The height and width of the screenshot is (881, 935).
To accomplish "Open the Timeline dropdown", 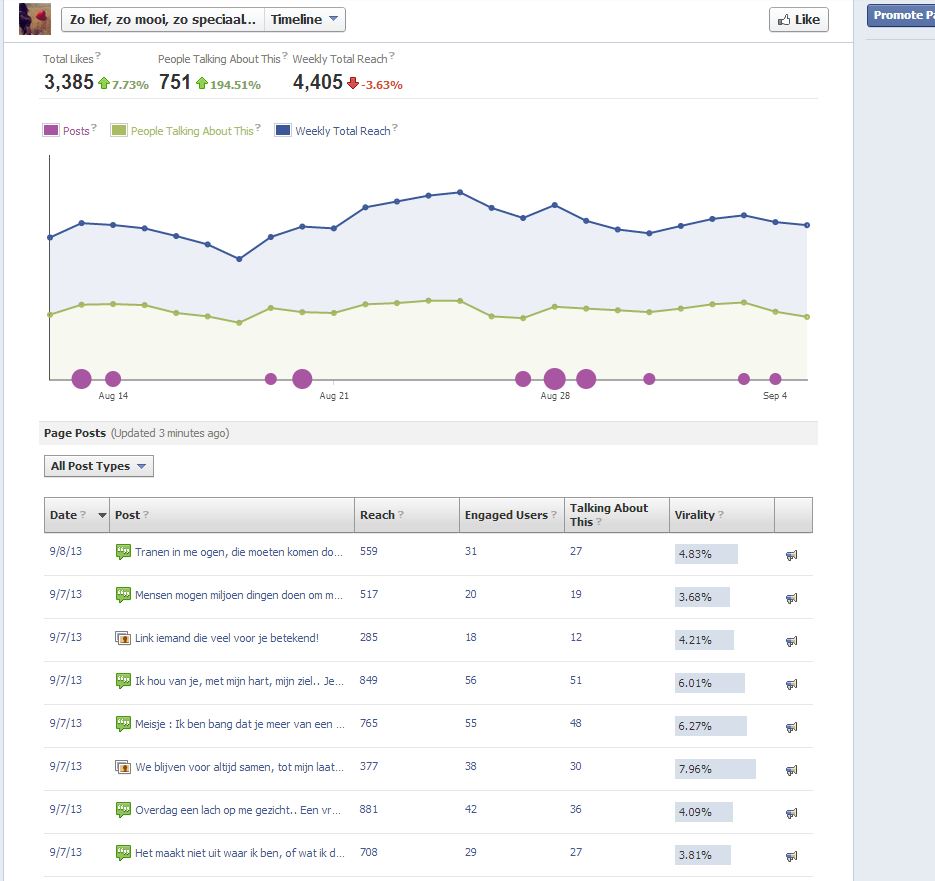I will click(x=304, y=19).
